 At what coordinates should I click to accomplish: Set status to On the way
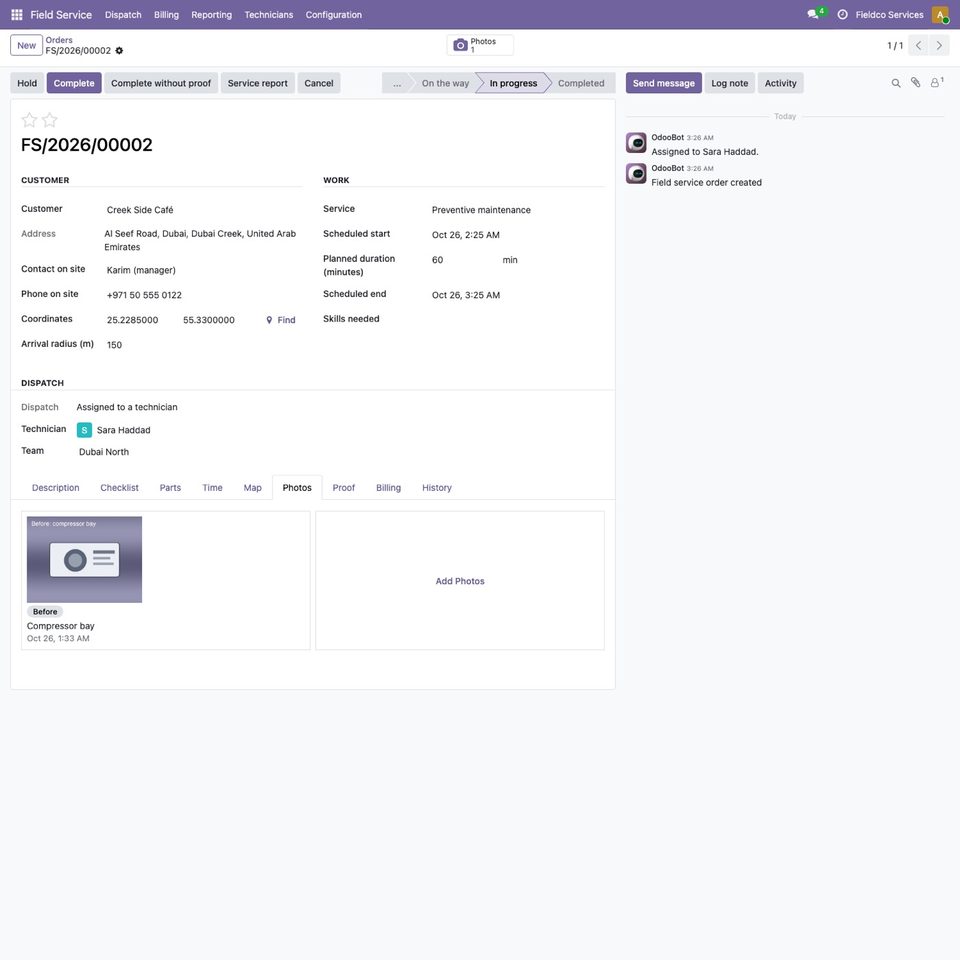click(x=445, y=83)
